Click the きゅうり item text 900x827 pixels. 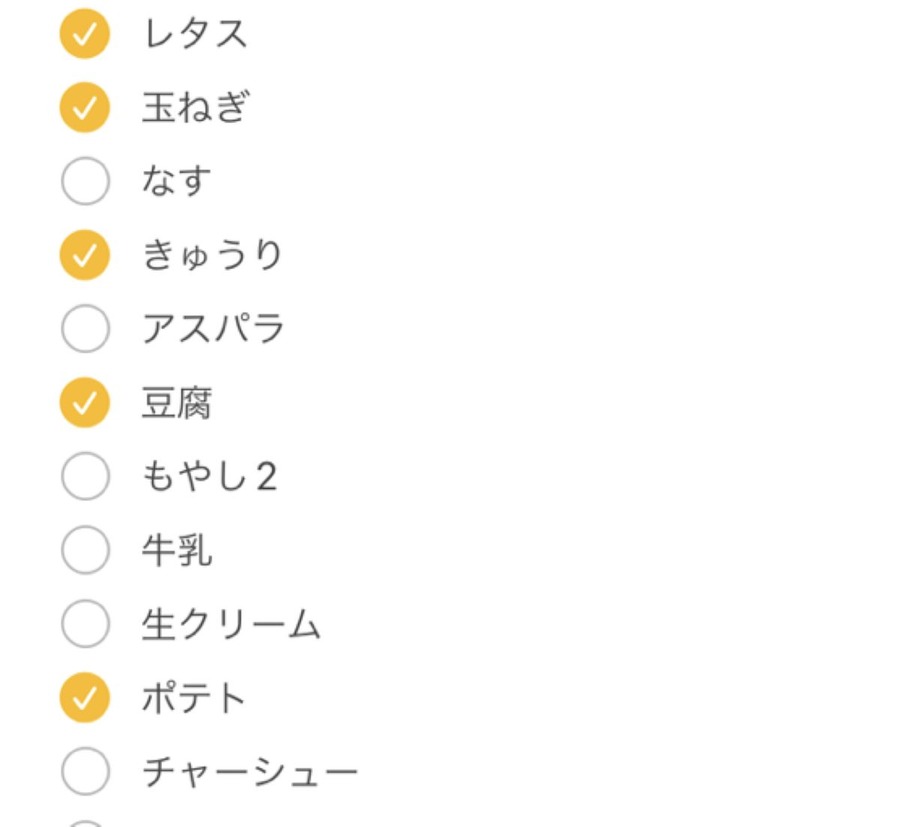pyautogui.click(x=213, y=255)
